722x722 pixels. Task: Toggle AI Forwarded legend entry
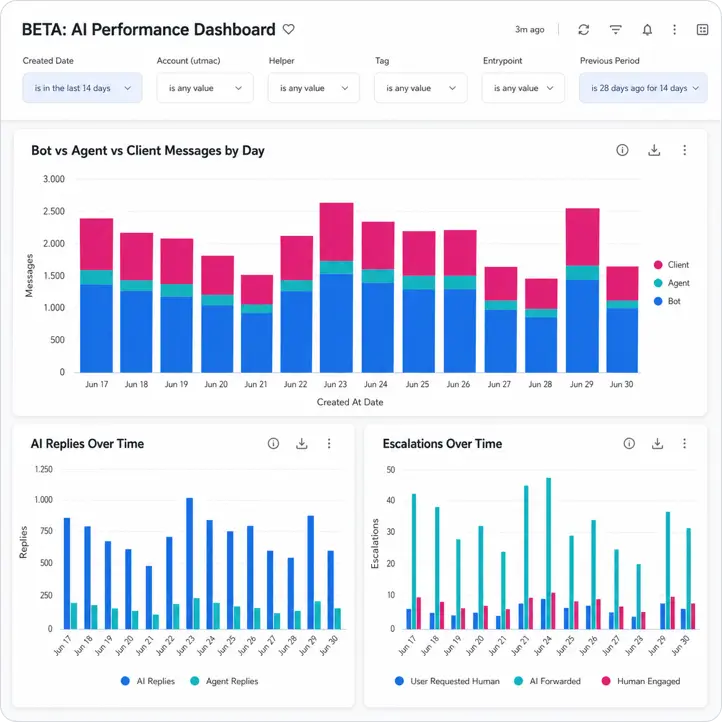[x=547, y=681]
